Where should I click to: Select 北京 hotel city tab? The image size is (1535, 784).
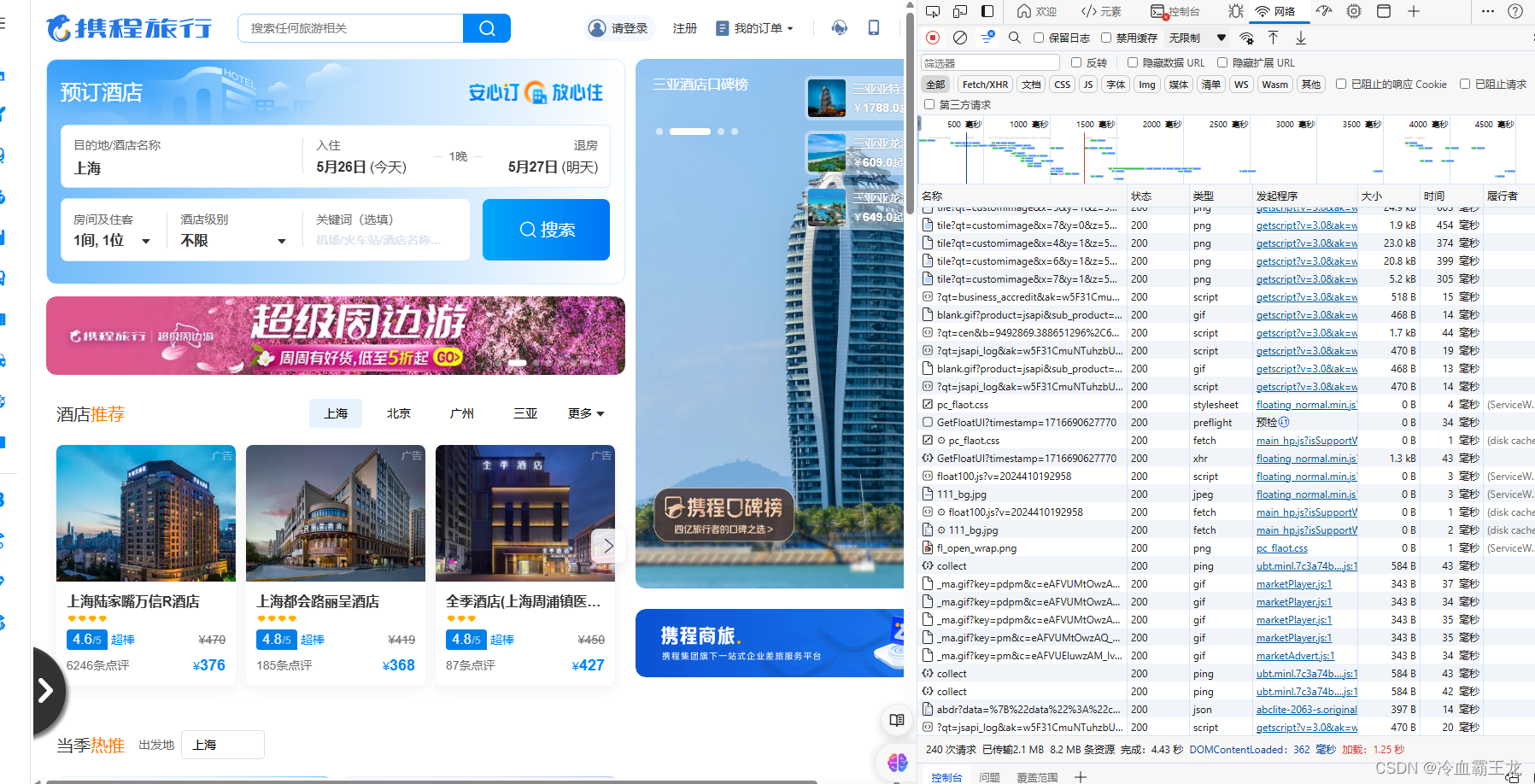399,413
